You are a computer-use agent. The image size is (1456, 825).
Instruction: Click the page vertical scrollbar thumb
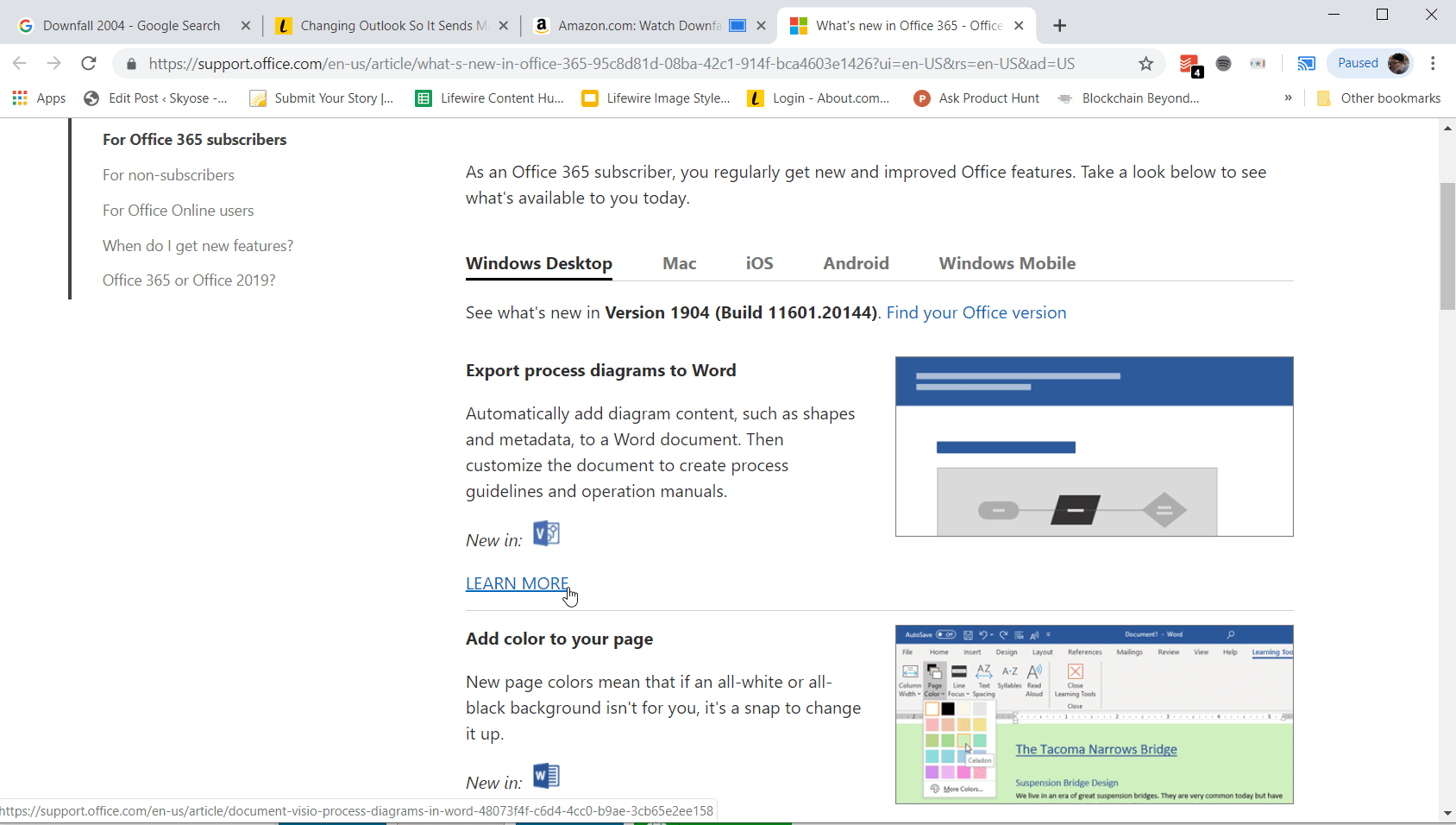1447,246
